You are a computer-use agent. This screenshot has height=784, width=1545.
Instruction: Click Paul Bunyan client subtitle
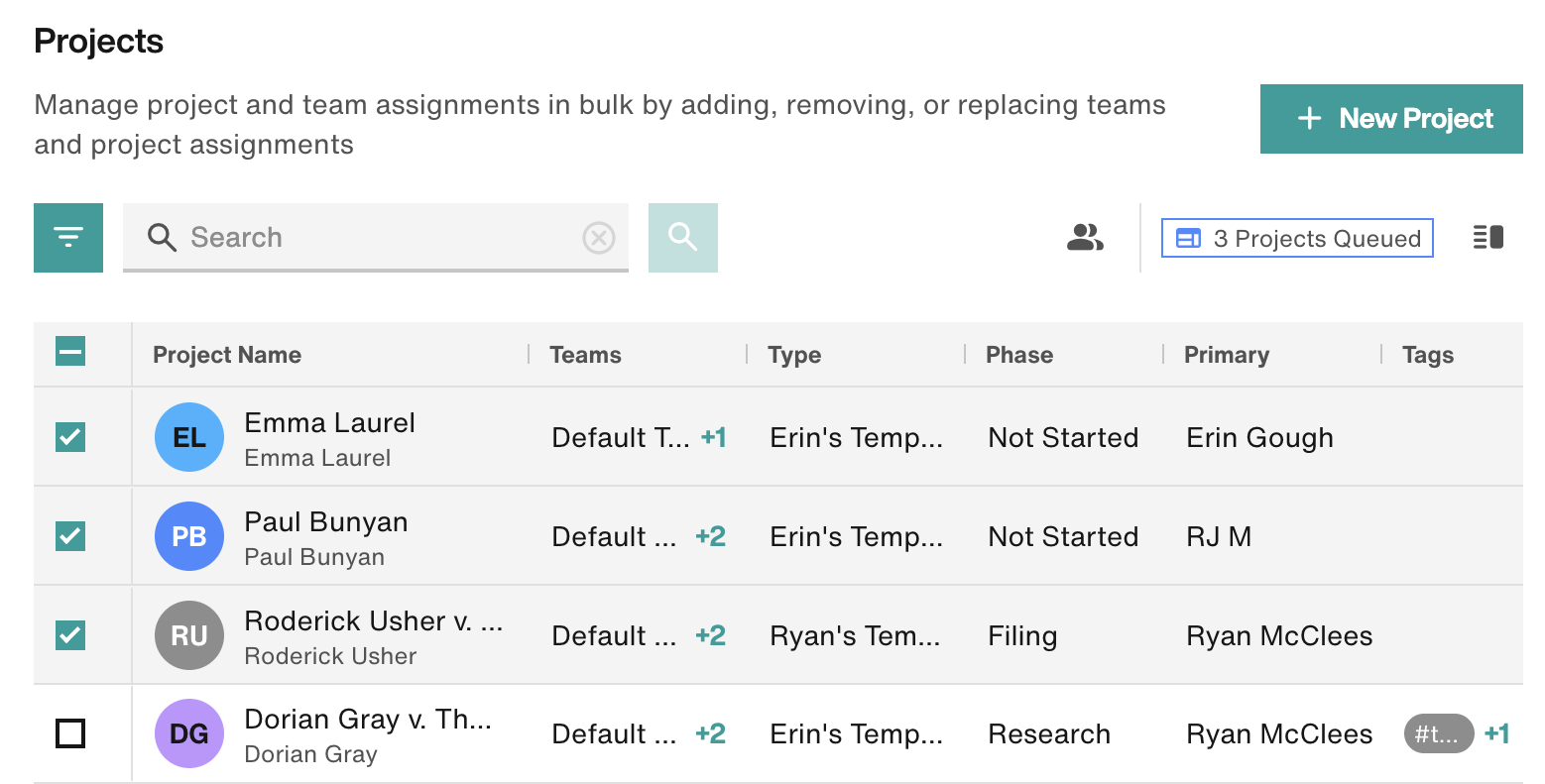314,557
